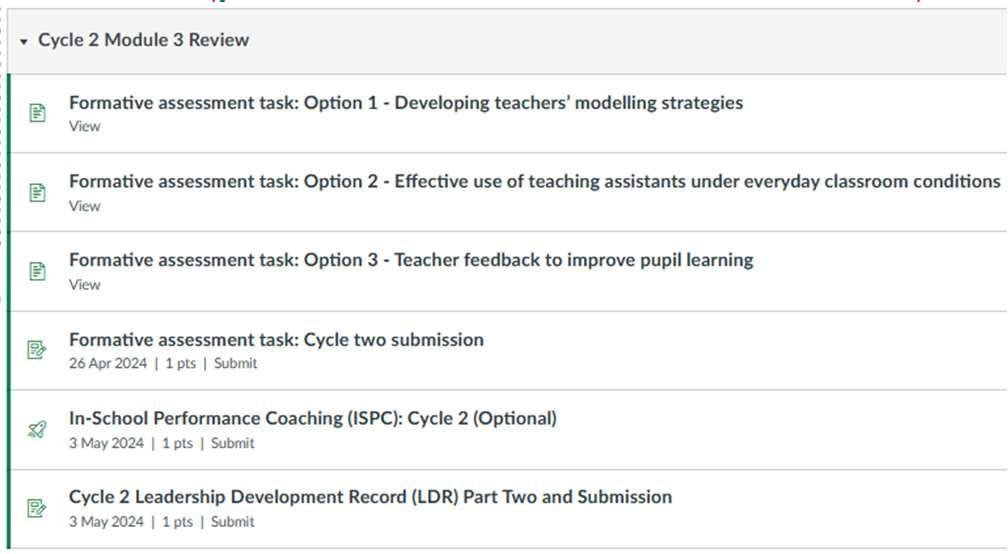The image size is (1008, 554).
Task: Click View under Option 3 task
Action: click(x=84, y=285)
